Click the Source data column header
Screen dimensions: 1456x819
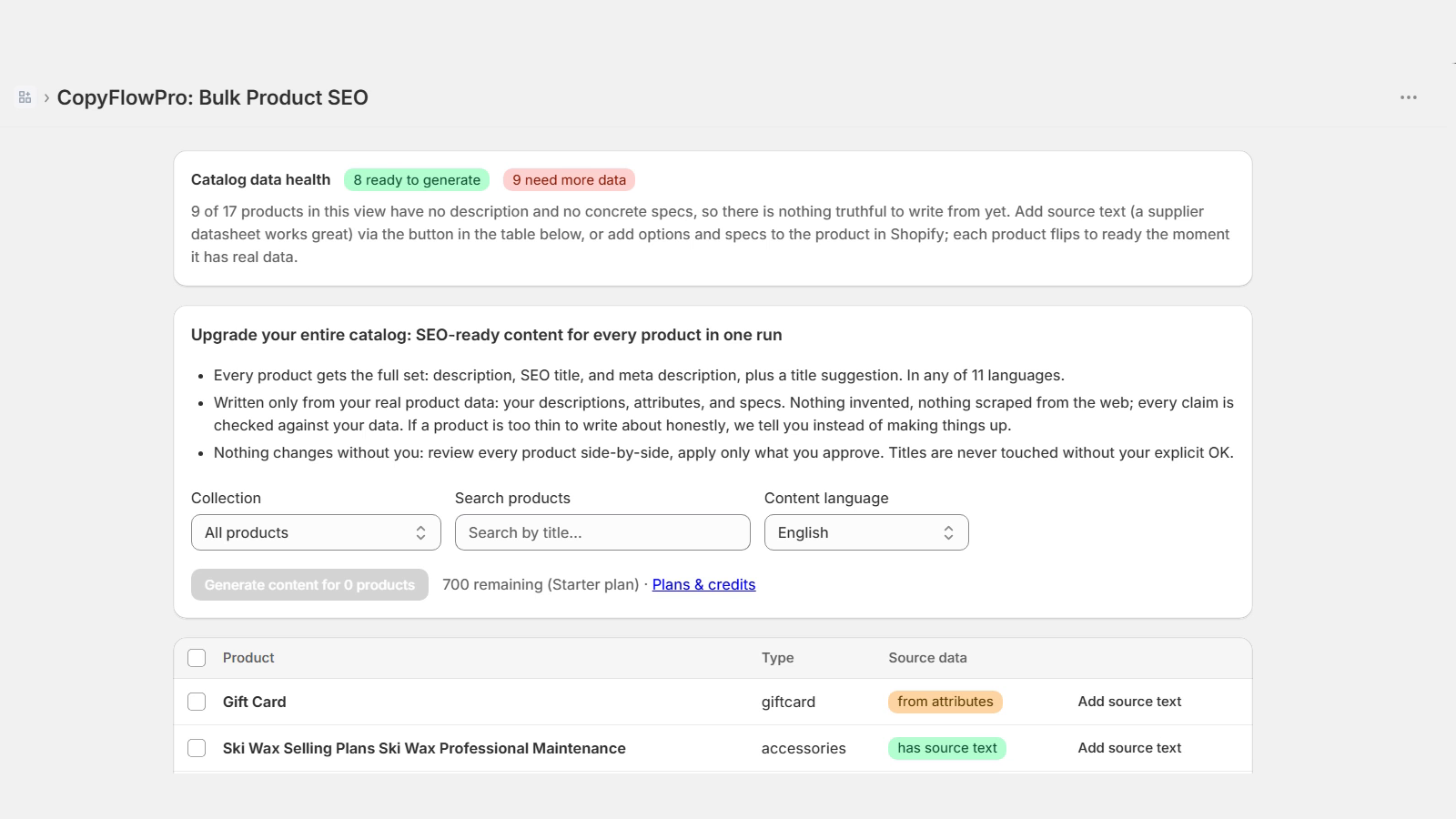coord(927,658)
